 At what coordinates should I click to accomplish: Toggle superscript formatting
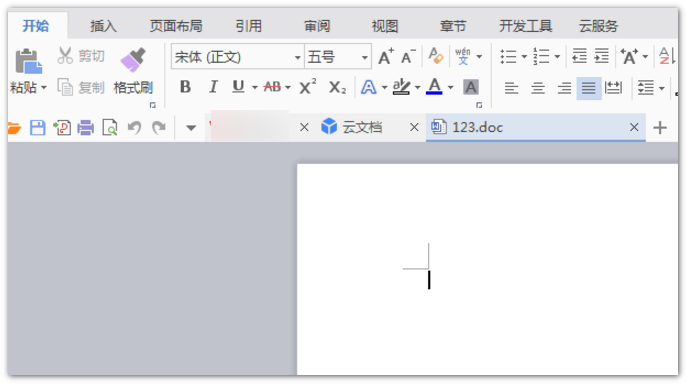[308, 87]
